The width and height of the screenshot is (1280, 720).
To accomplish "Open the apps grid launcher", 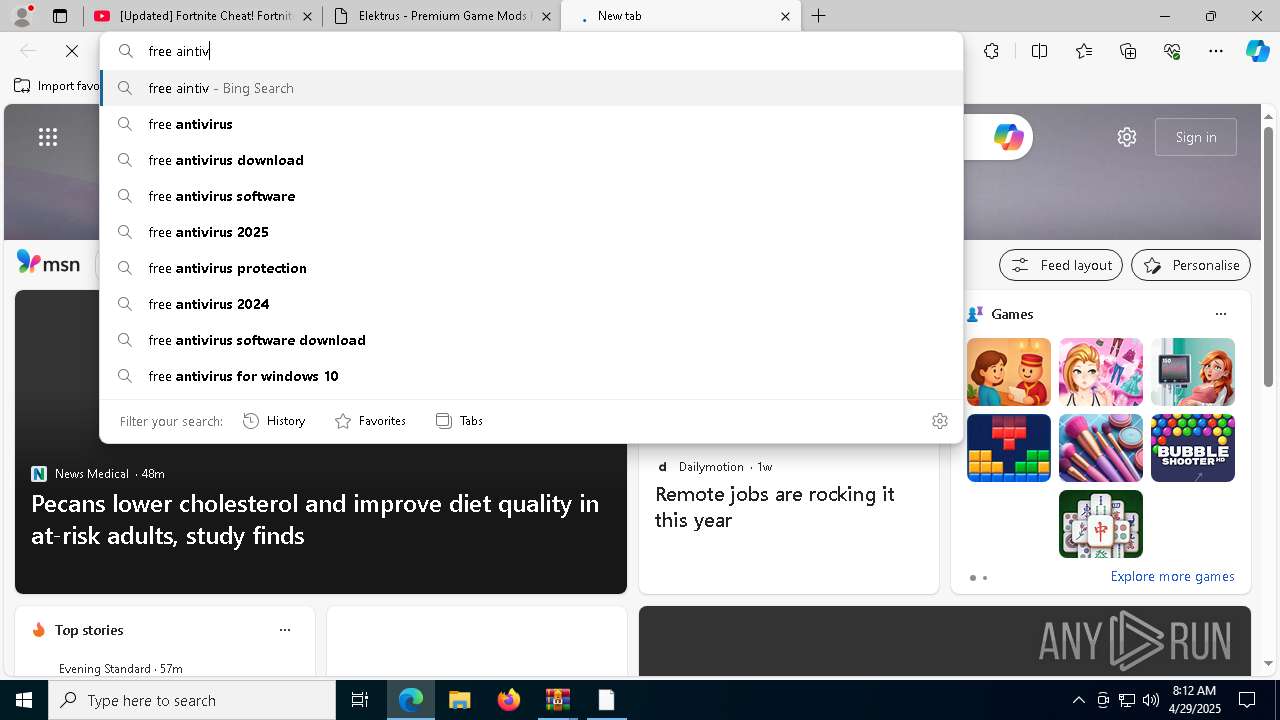I will point(48,137).
